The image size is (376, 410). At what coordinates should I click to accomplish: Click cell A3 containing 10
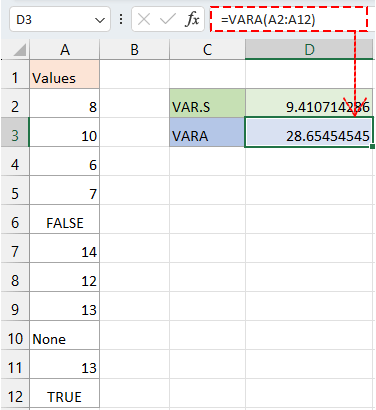pos(65,132)
